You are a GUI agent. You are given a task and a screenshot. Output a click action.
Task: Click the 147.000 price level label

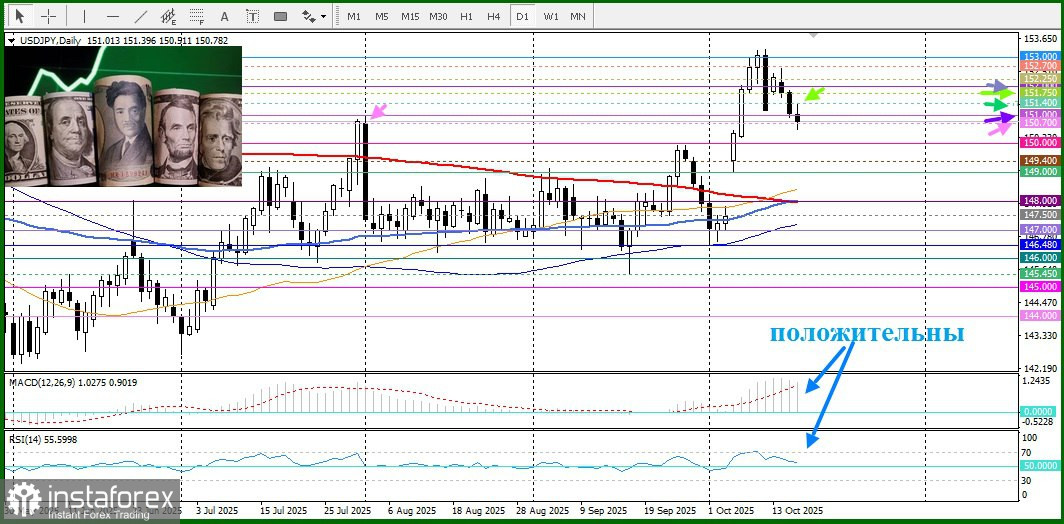(1040, 230)
